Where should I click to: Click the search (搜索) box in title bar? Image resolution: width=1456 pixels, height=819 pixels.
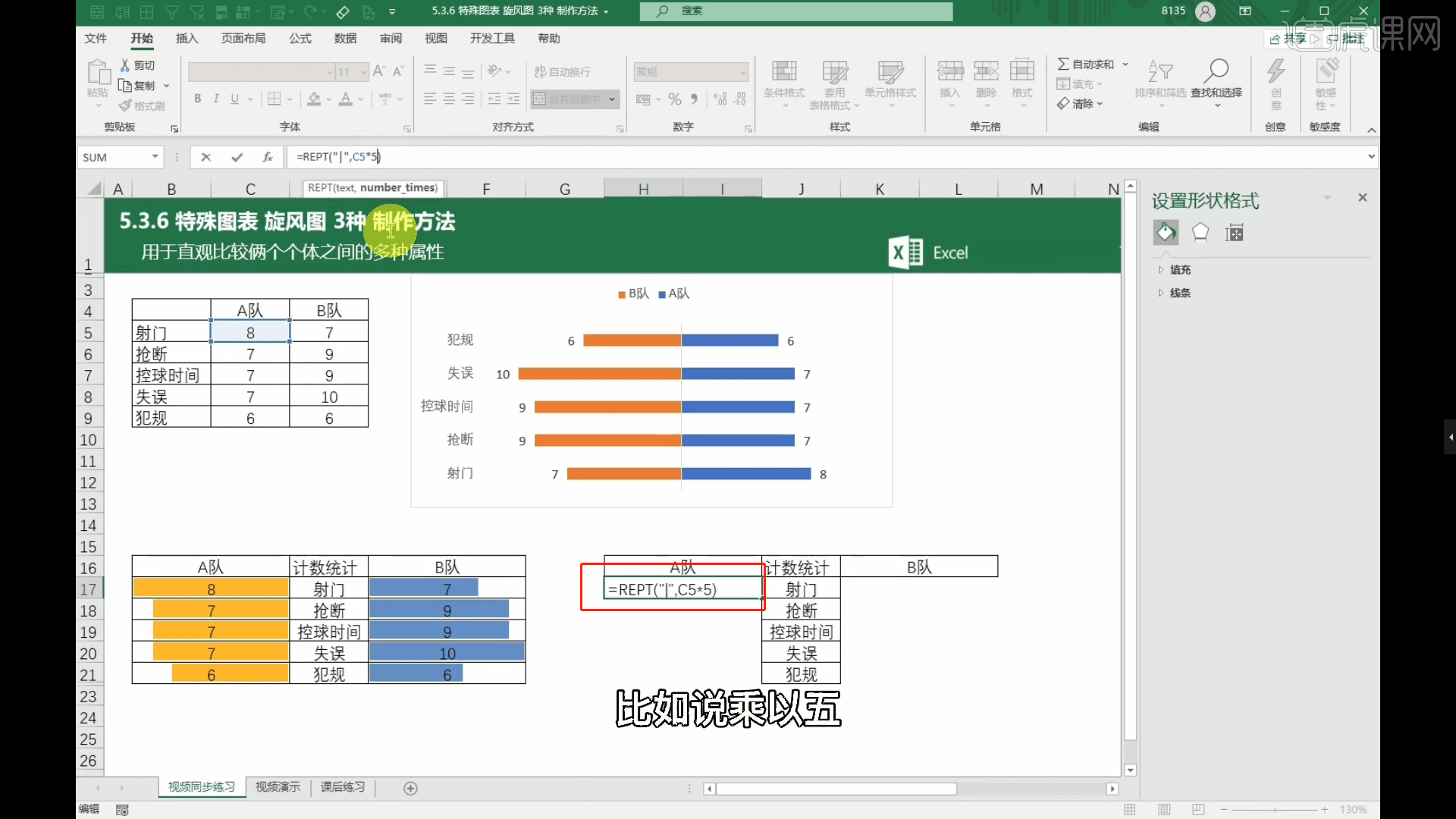coord(796,11)
